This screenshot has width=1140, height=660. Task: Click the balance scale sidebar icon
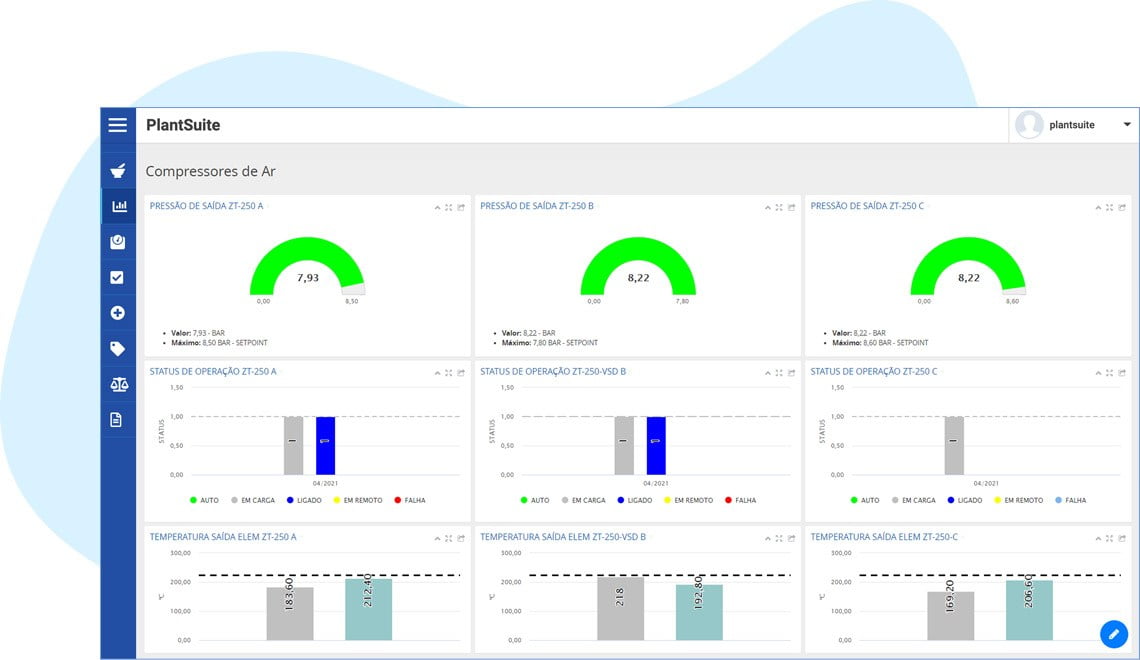click(119, 385)
